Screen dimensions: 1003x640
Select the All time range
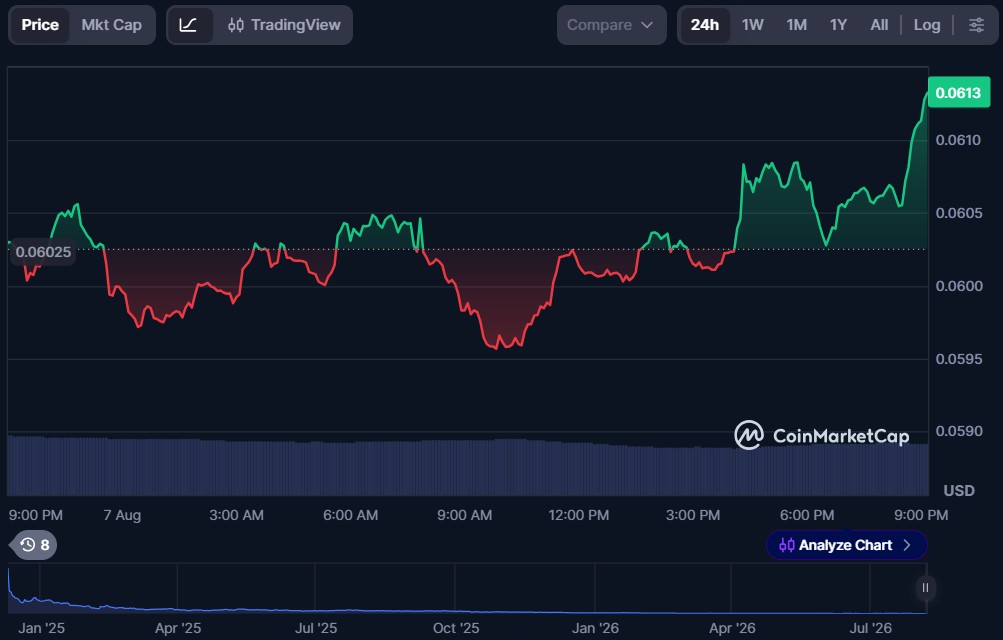point(879,25)
